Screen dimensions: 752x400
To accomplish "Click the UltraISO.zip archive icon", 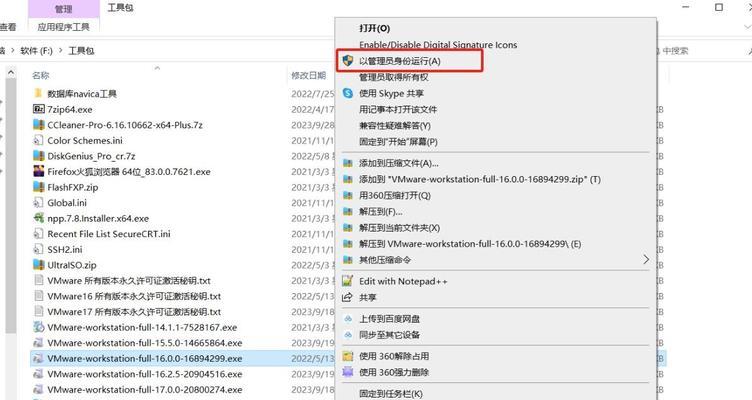I will [x=38, y=265].
